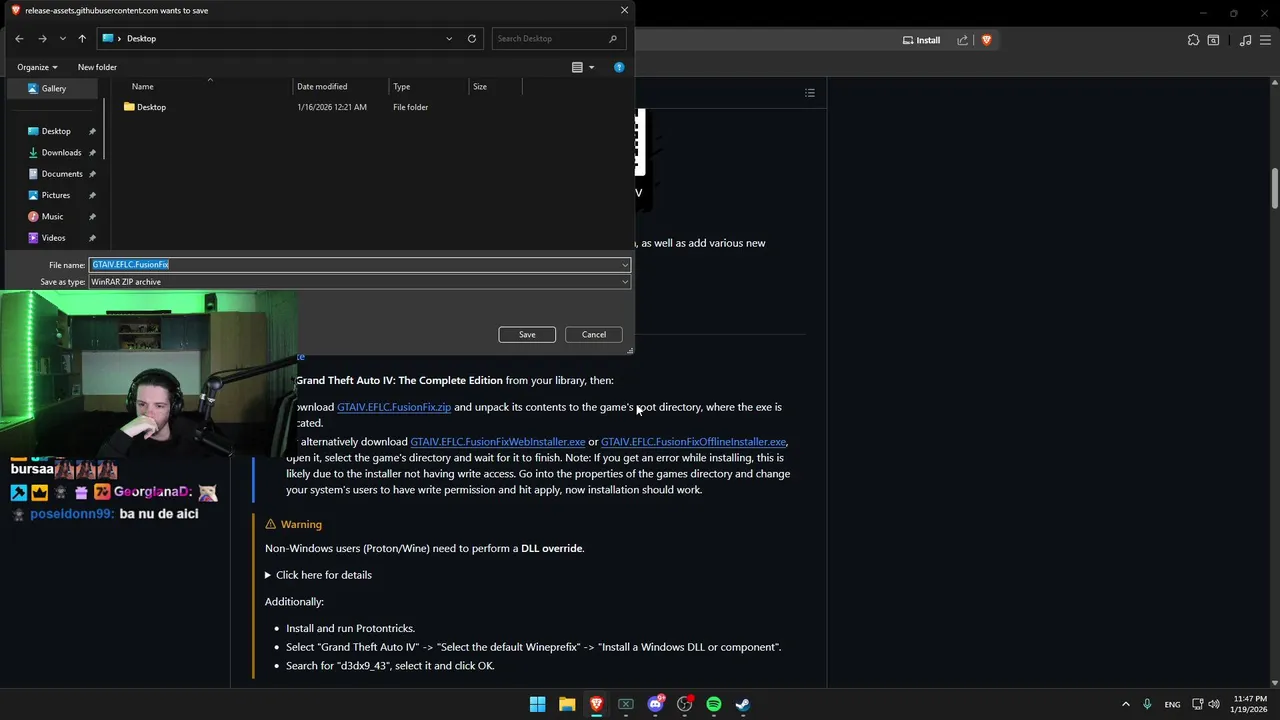The height and width of the screenshot is (720, 1280).
Task: Cancel the Save dialog
Action: 594,334
